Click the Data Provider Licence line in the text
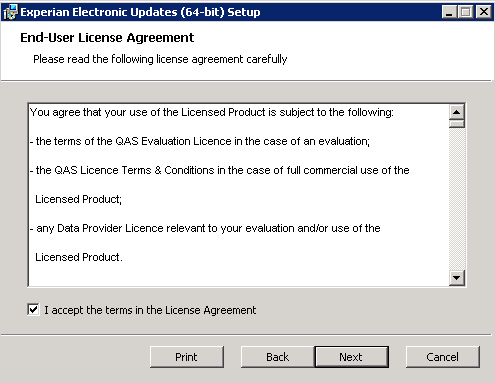495x383 pixels. [x=205, y=228]
